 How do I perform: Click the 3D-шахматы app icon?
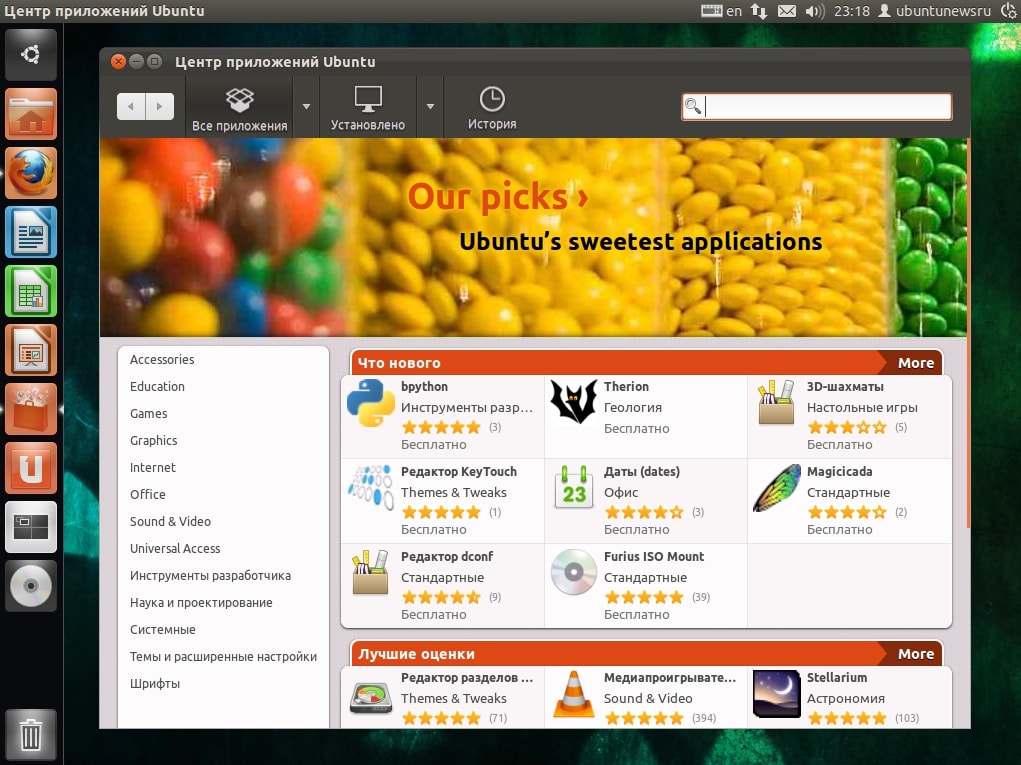[x=776, y=402]
